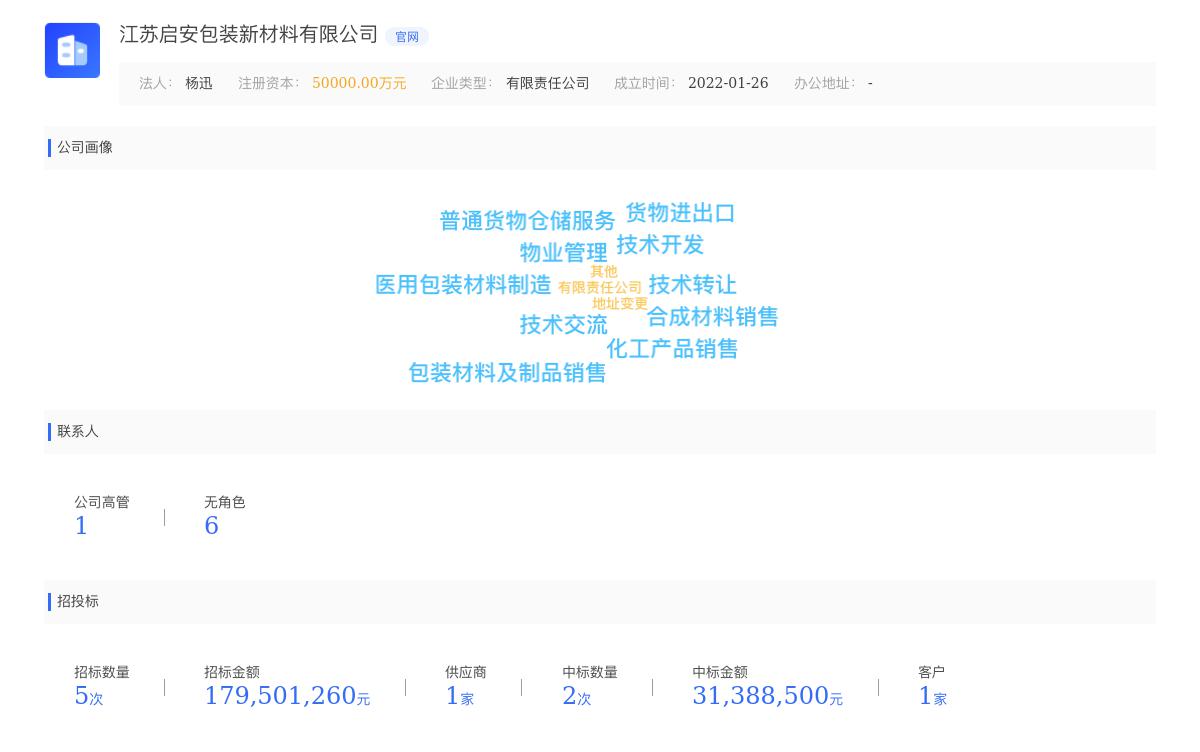This screenshot has width=1200, height=752.
Task: Click orange tag 地址变更 in word cloud
Action: click(620, 303)
